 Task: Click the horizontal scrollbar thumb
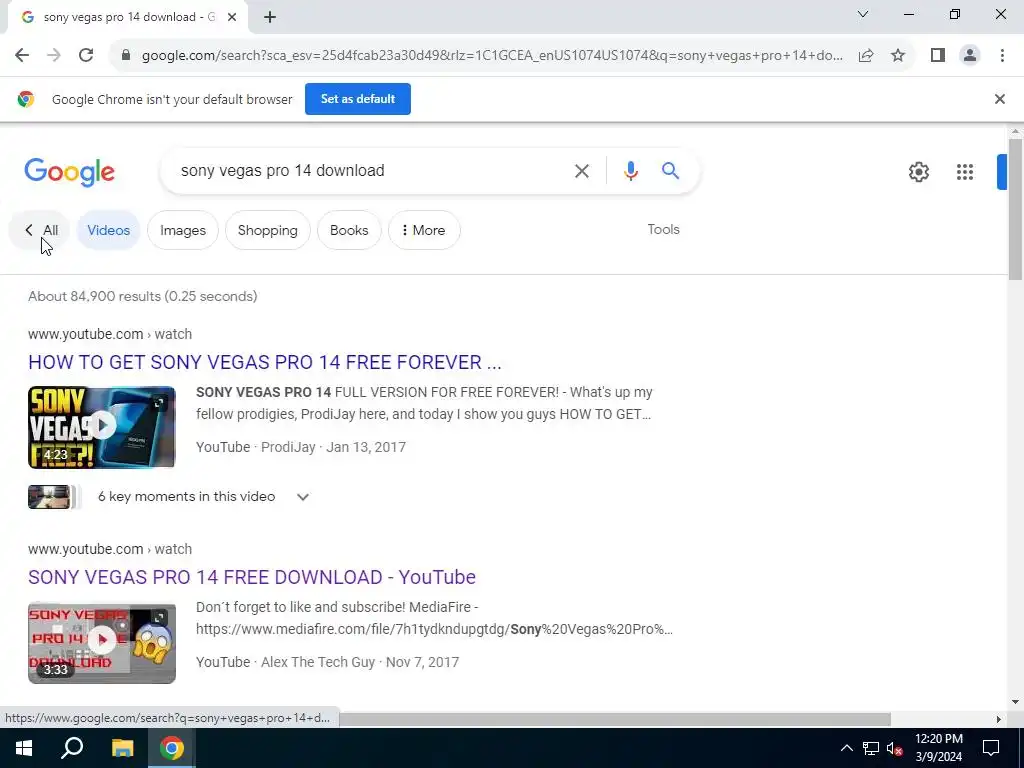click(x=614, y=719)
